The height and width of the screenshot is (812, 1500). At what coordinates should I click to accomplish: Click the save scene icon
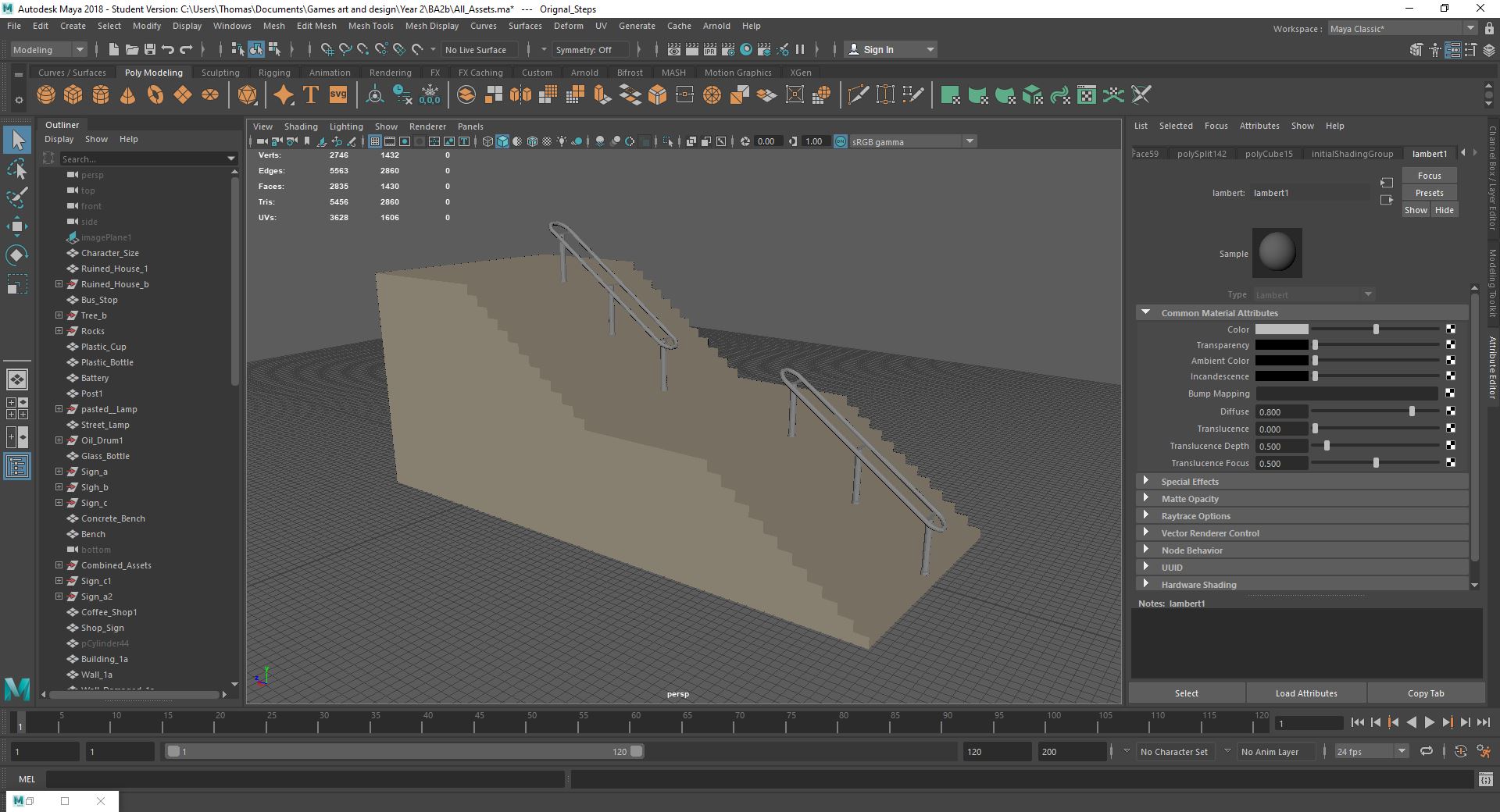tap(150, 49)
